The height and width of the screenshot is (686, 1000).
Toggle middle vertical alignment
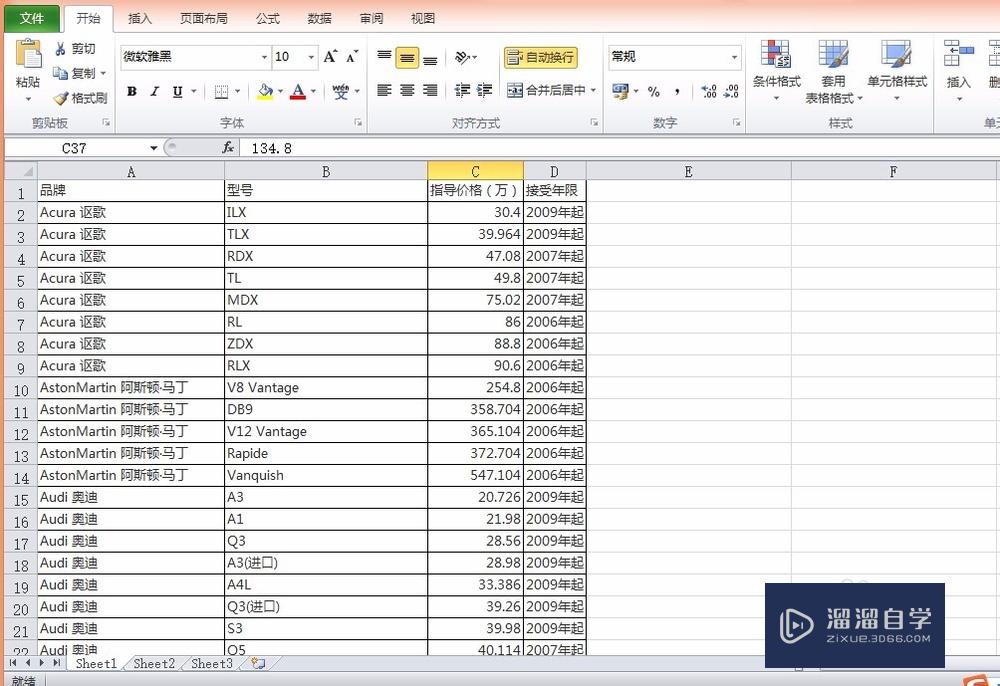click(x=407, y=58)
